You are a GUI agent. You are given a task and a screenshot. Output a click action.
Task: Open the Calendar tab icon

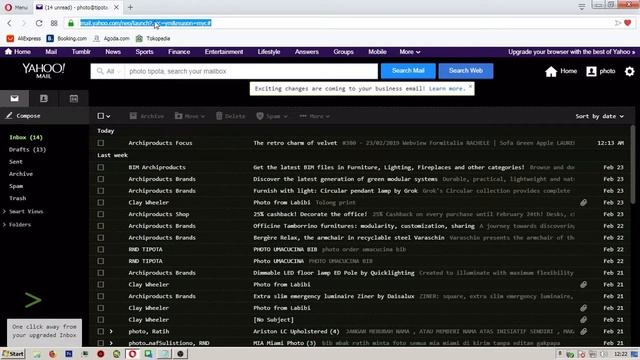73,98
